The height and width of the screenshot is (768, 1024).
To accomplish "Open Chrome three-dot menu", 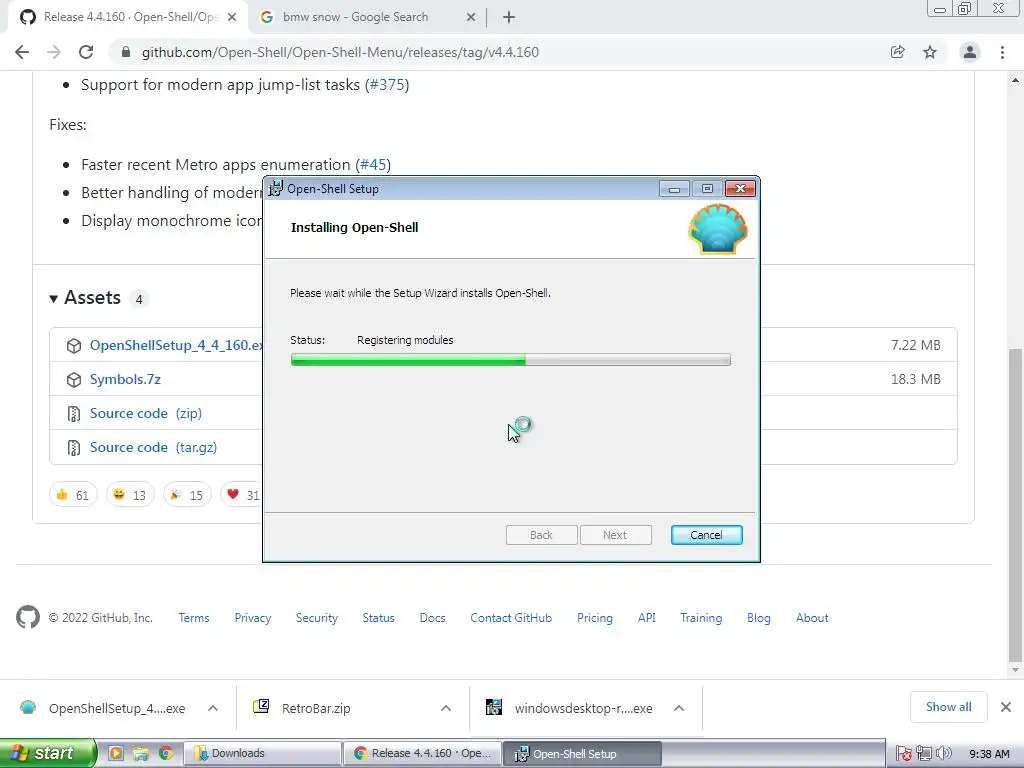I will pyautogui.click(x=1002, y=52).
